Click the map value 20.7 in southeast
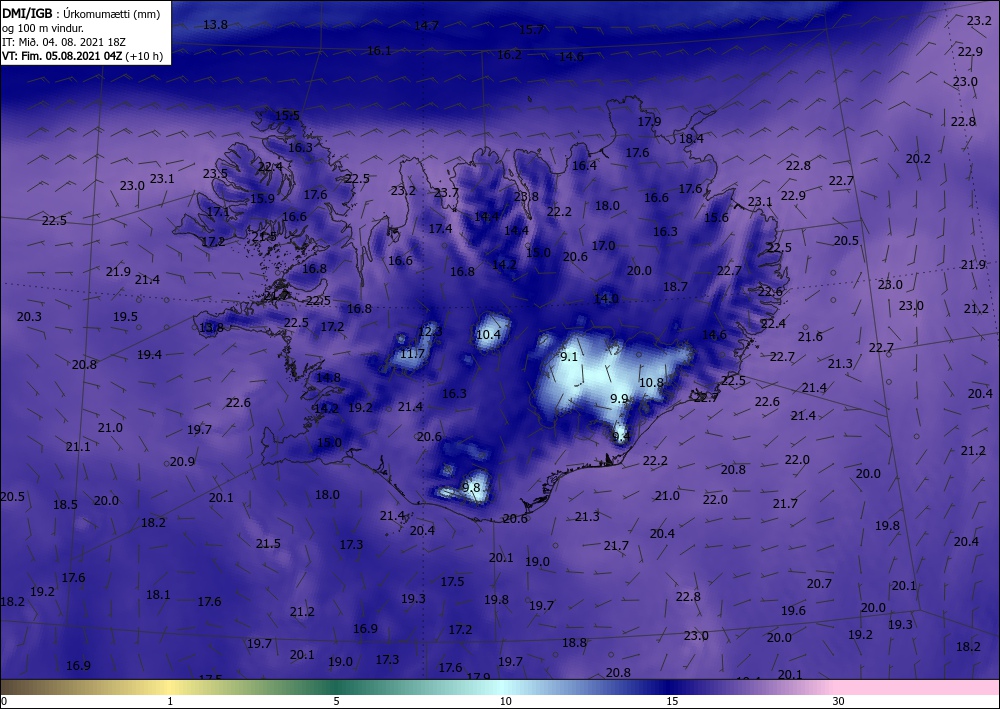 point(818,583)
